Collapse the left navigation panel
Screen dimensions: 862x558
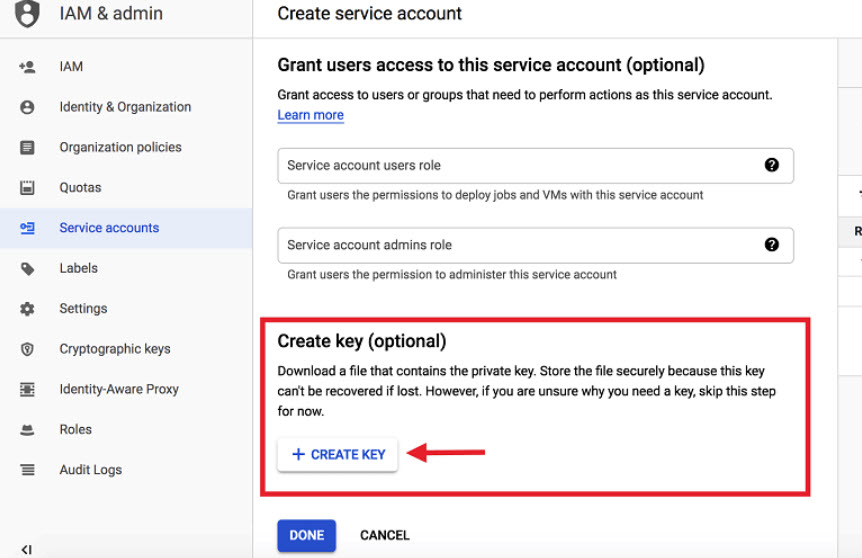point(27,549)
